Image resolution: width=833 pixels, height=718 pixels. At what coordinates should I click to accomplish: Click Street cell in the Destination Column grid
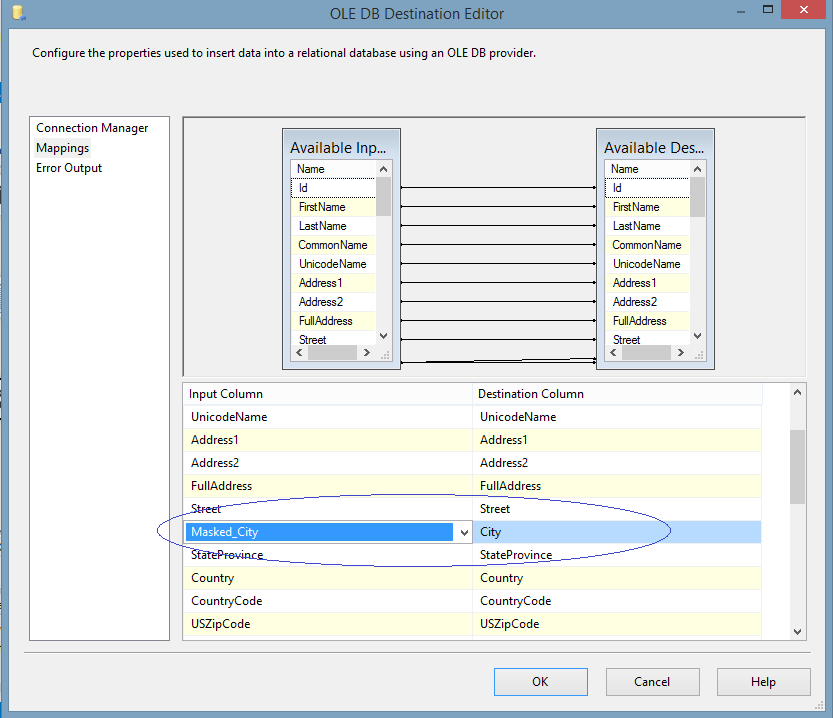pos(617,509)
